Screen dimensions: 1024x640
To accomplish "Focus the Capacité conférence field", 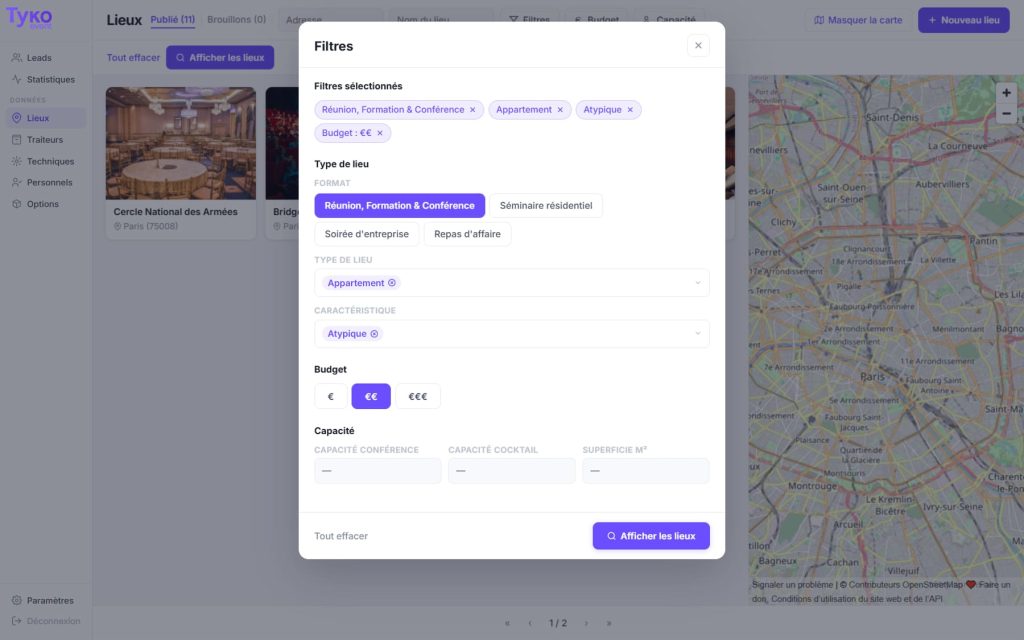I will (377, 471).
